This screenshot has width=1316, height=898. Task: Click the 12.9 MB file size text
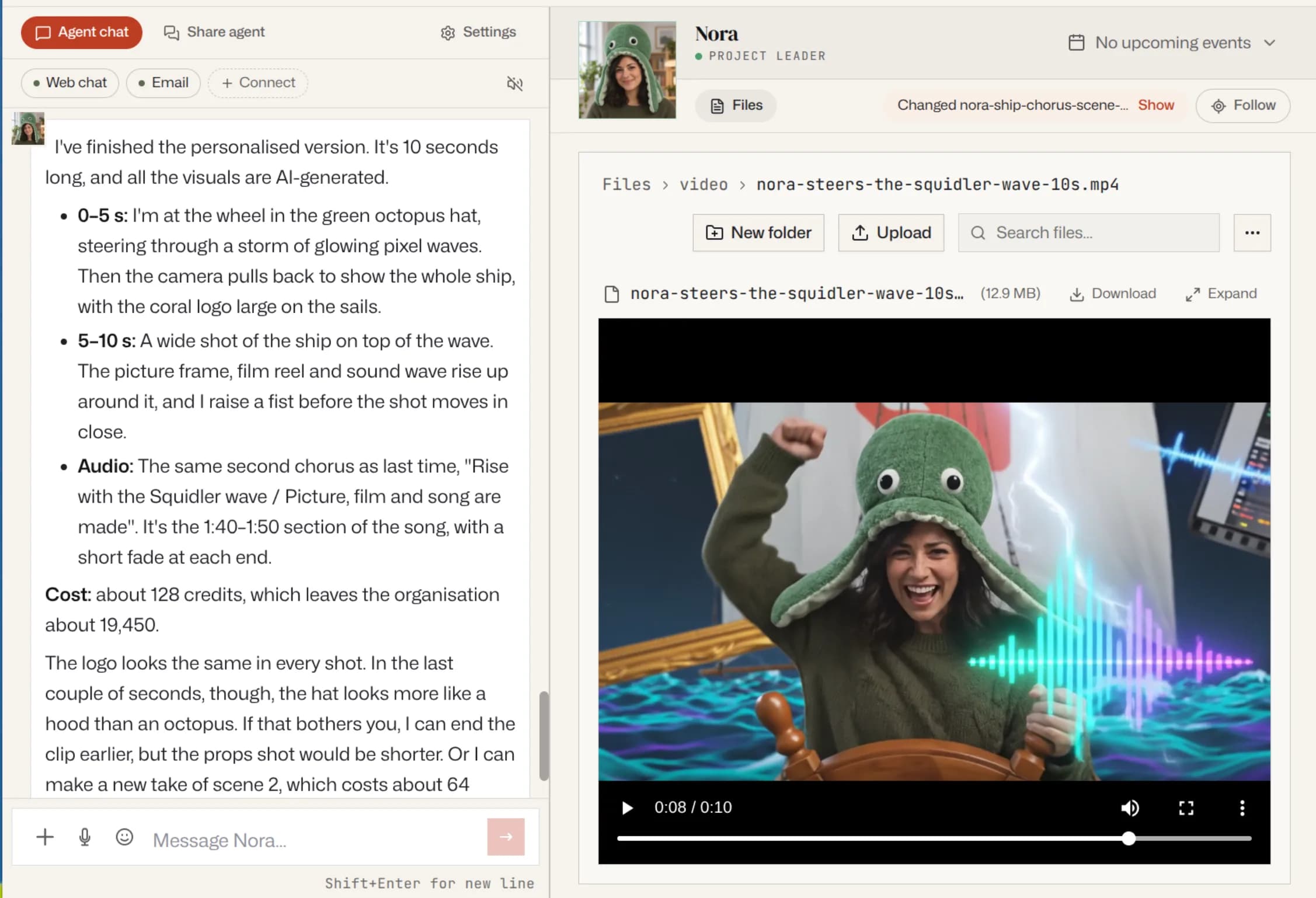1010,293
